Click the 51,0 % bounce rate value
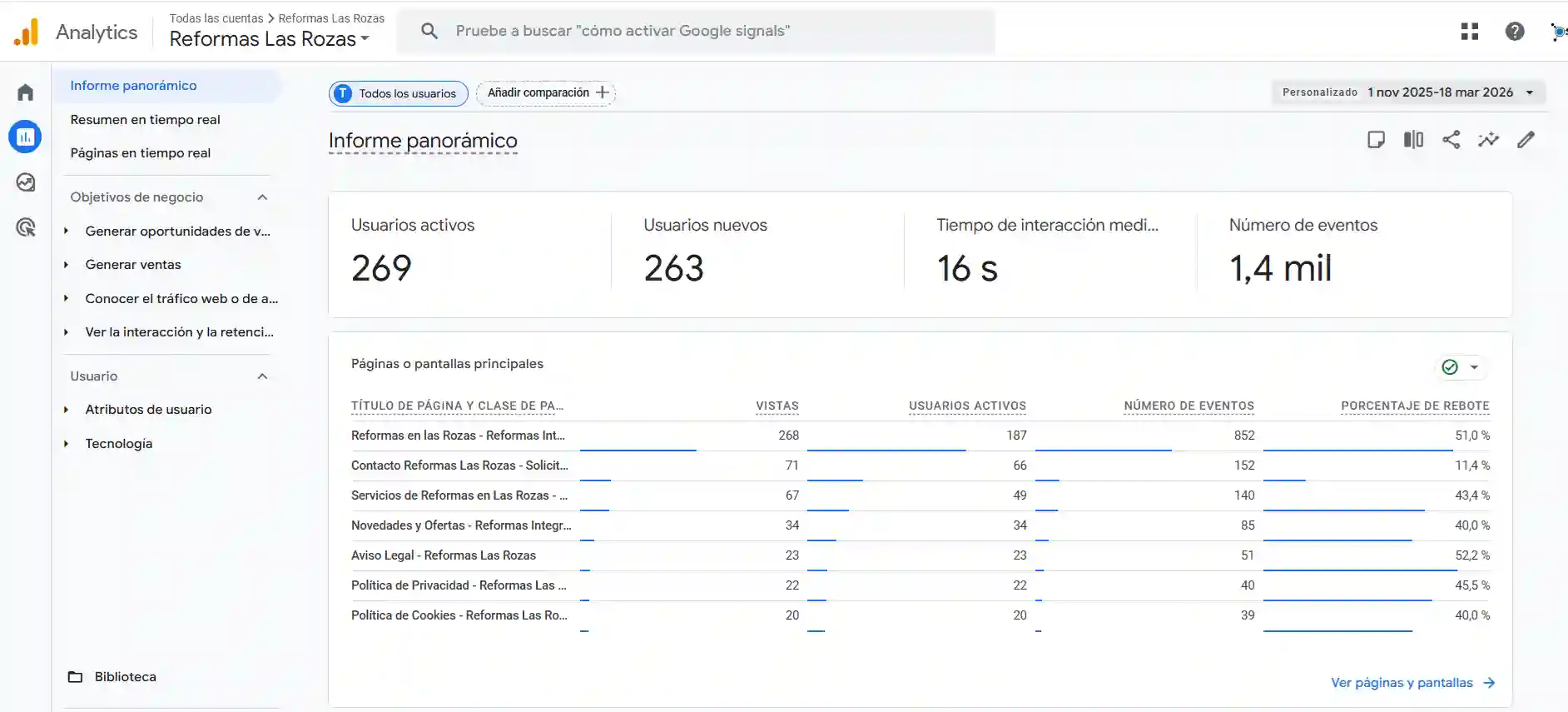 click(x=1472, y=436)
